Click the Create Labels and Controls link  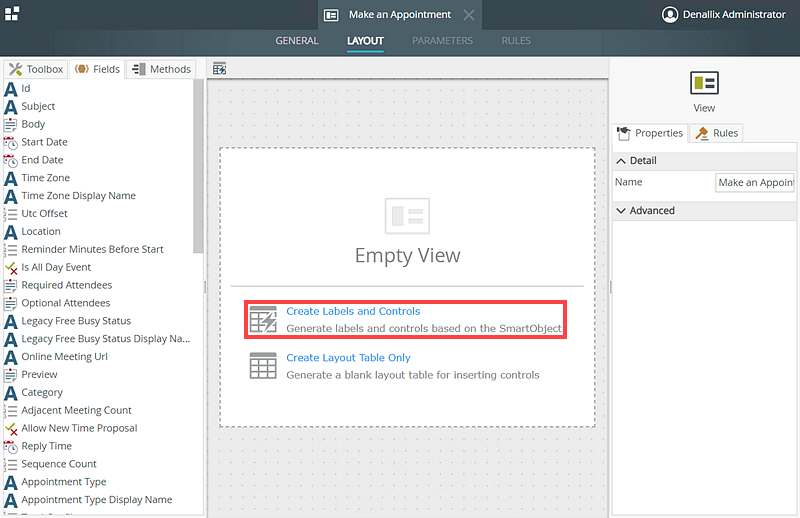[x=353, y=311]
